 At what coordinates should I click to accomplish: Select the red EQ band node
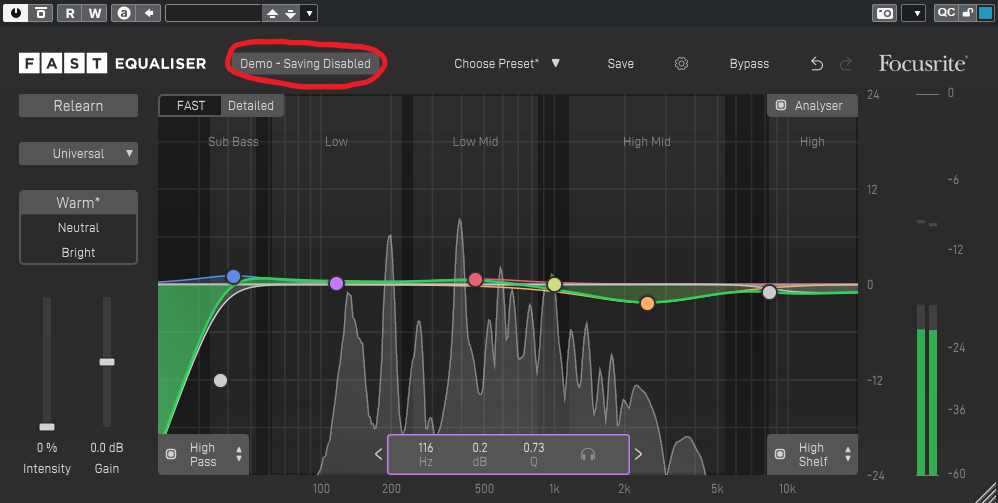[x=475, y=280]
